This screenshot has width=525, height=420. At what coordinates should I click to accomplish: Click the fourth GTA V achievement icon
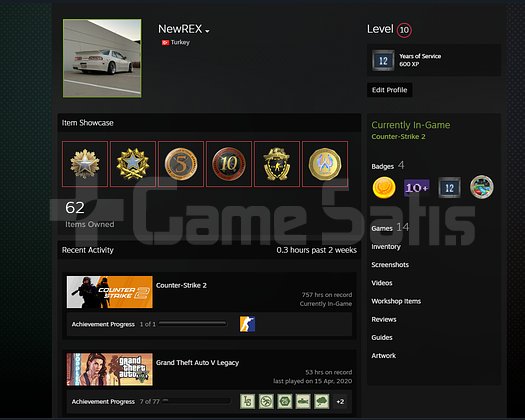(x=303, y=401)
